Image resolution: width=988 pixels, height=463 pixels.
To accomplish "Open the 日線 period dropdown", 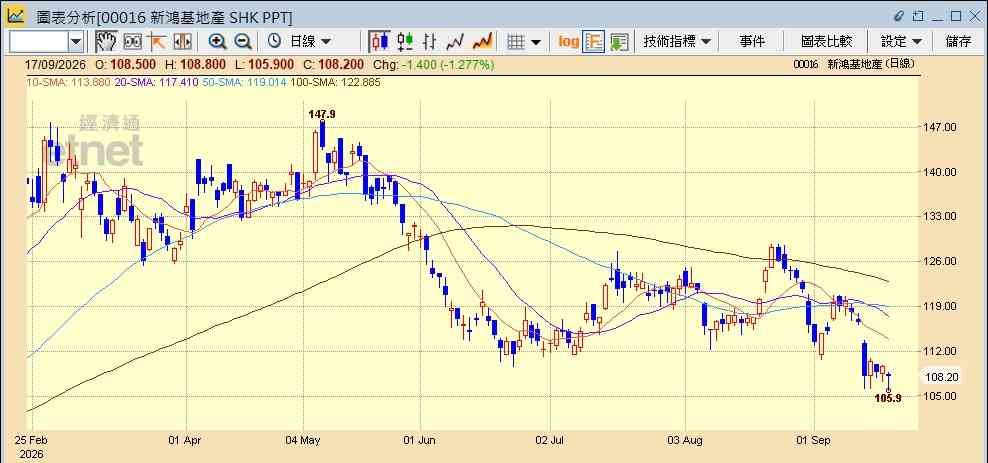I will (310, 42).
